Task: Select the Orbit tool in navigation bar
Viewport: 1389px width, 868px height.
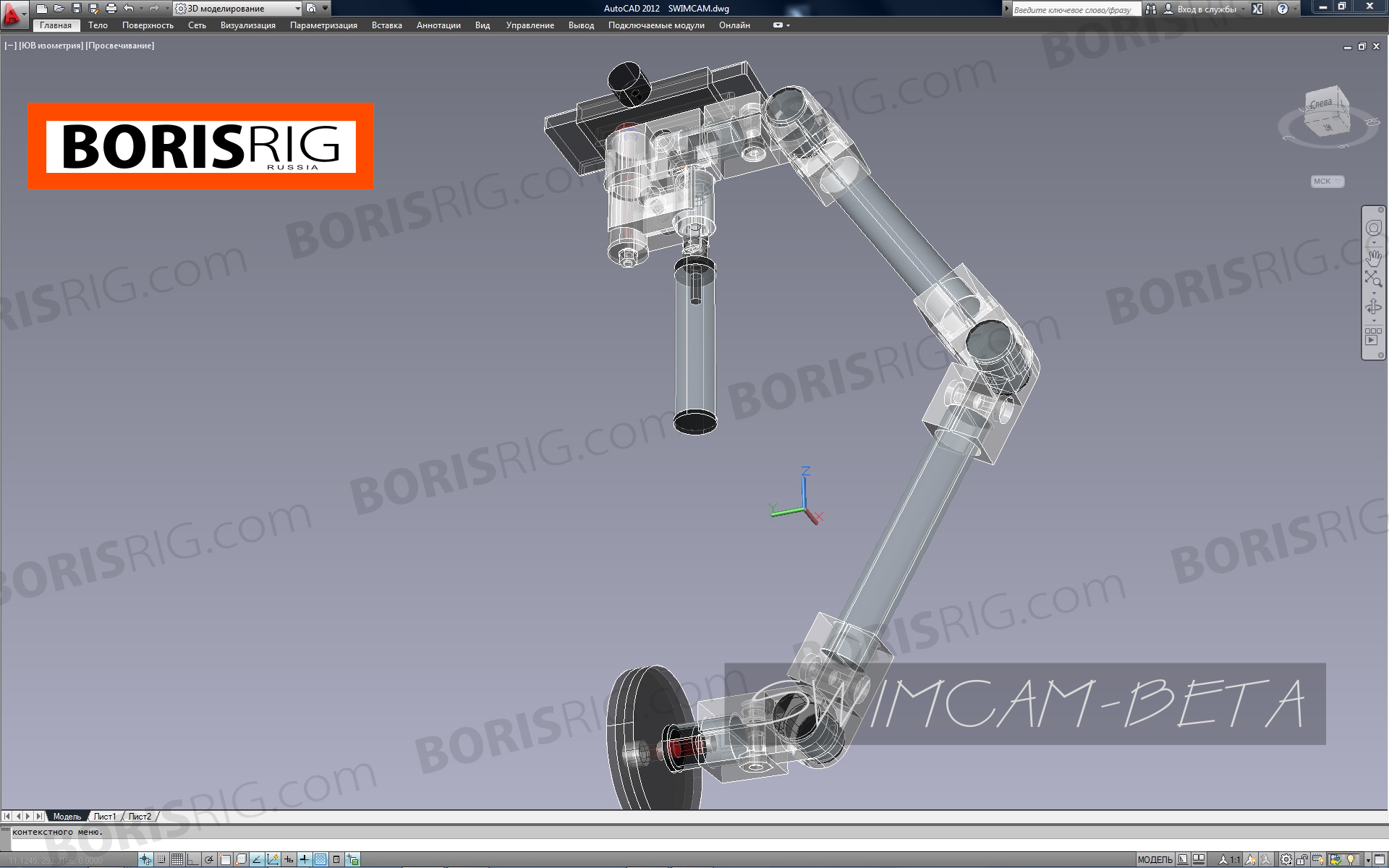Action: [x=1373, y=307]
